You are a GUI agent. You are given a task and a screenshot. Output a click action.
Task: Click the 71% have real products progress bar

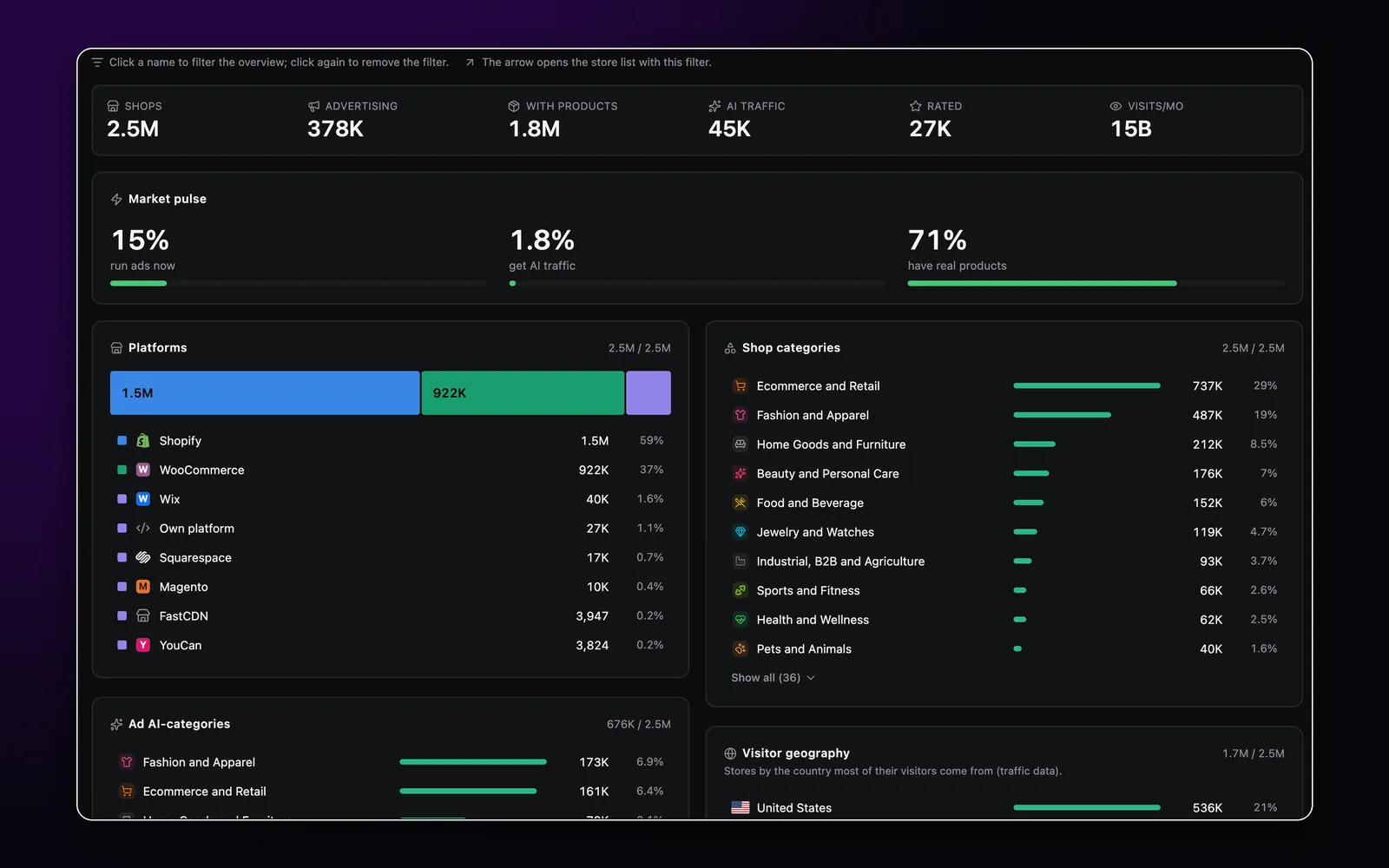(1096, 283)
